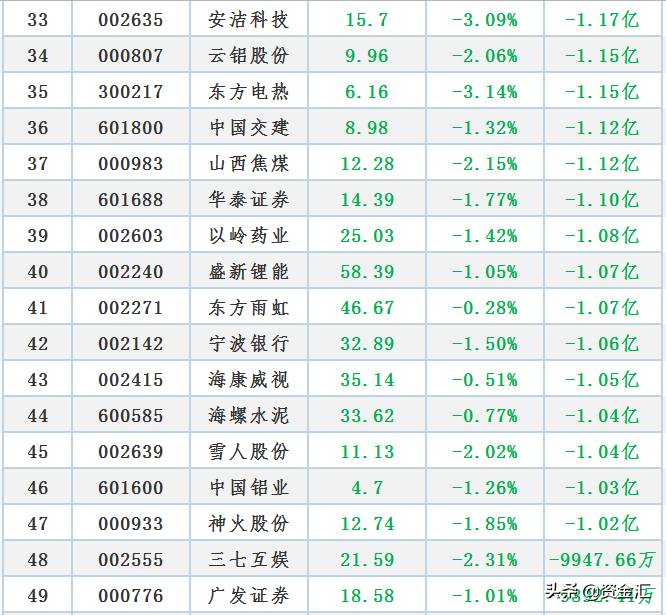Select stock code 601800
Image resolution: width=666 pixels, height=615 pixels.
click(x=131, y=128)
